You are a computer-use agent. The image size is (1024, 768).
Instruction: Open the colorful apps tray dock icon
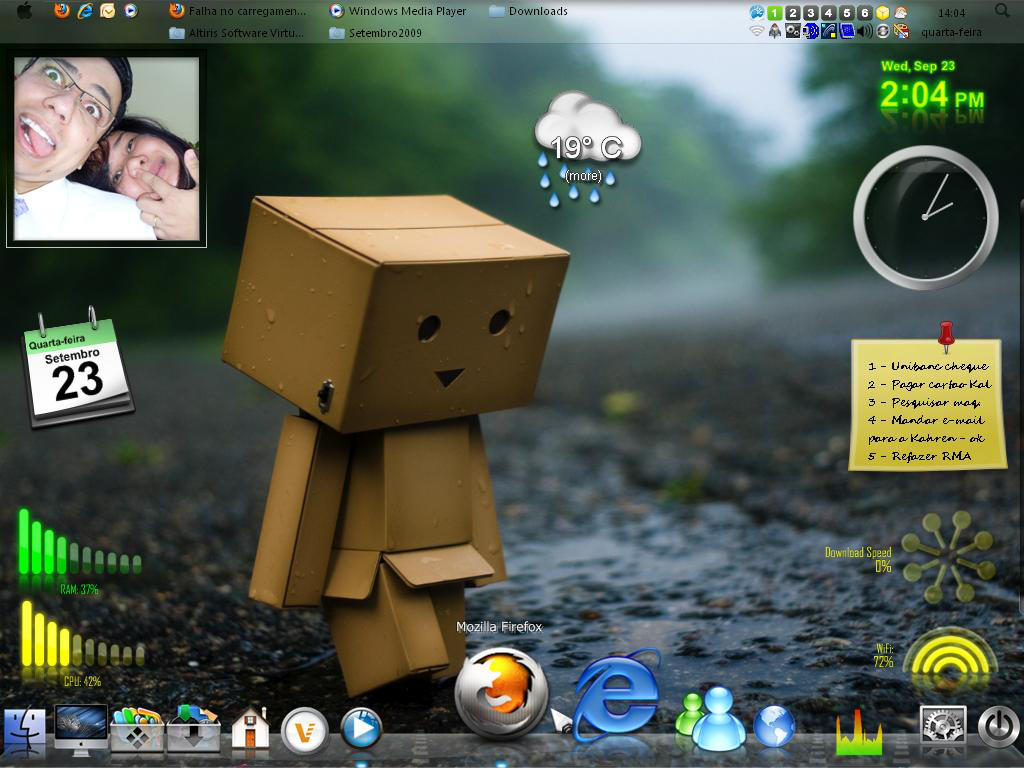coord(137,729)
